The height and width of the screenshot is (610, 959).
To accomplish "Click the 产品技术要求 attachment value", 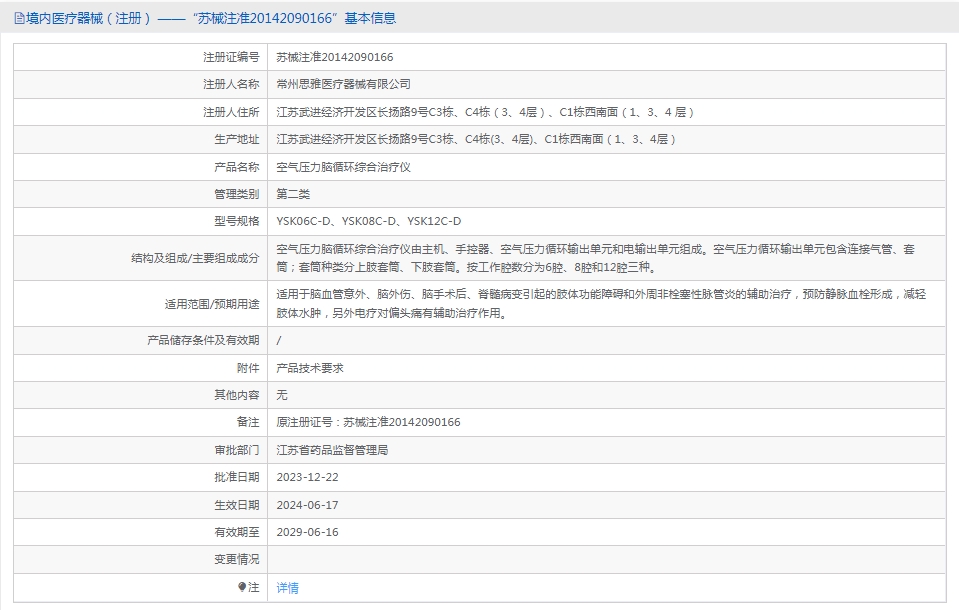I will [x=310, y=368].
